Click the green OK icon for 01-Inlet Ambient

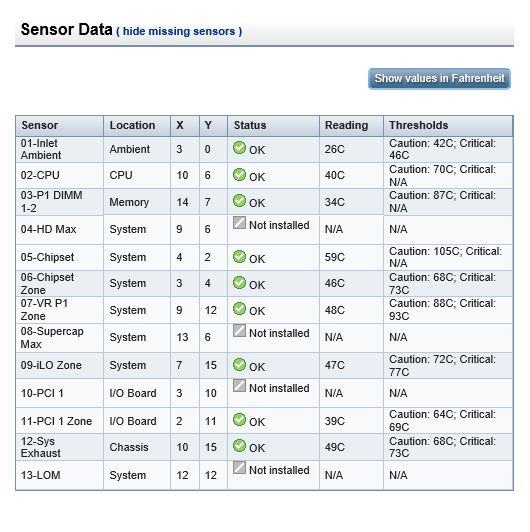pos(239,148)
